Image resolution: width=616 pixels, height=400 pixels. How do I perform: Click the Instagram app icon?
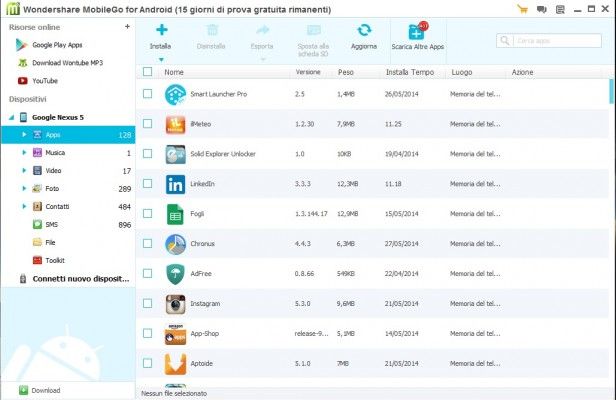pos(175,304)
